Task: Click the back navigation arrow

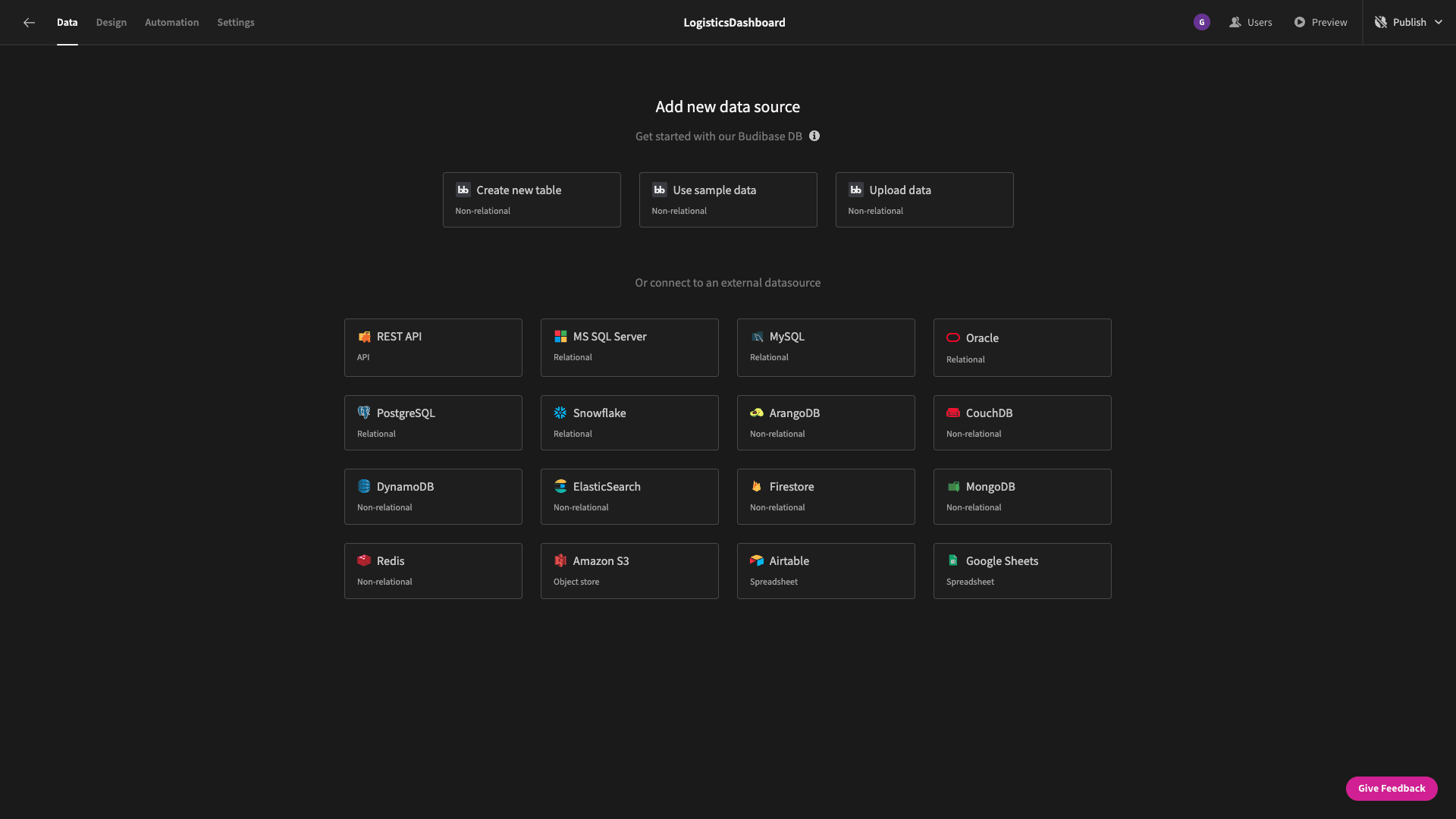Action: (28, 22)
